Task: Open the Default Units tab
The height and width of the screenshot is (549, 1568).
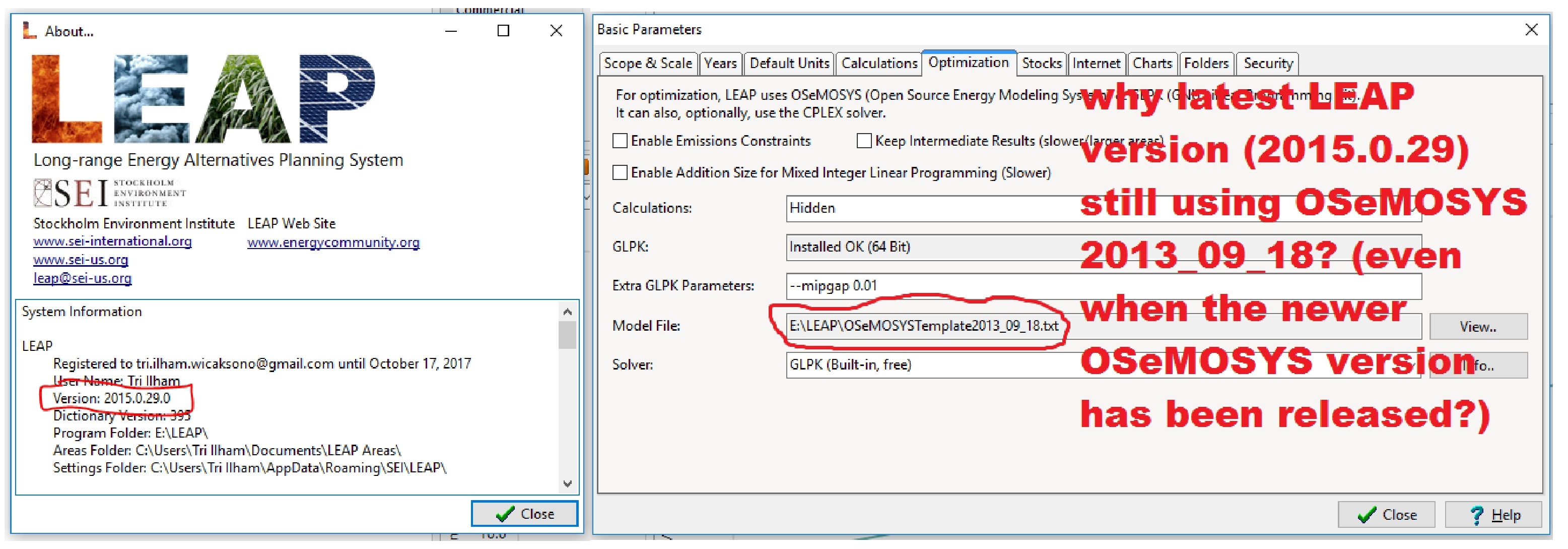Action: pos(789,64)
